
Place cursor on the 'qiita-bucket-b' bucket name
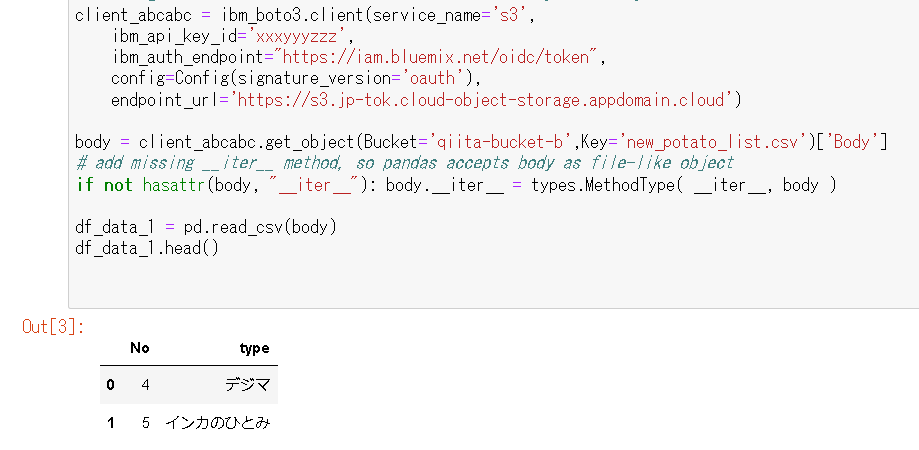(490, 141)
